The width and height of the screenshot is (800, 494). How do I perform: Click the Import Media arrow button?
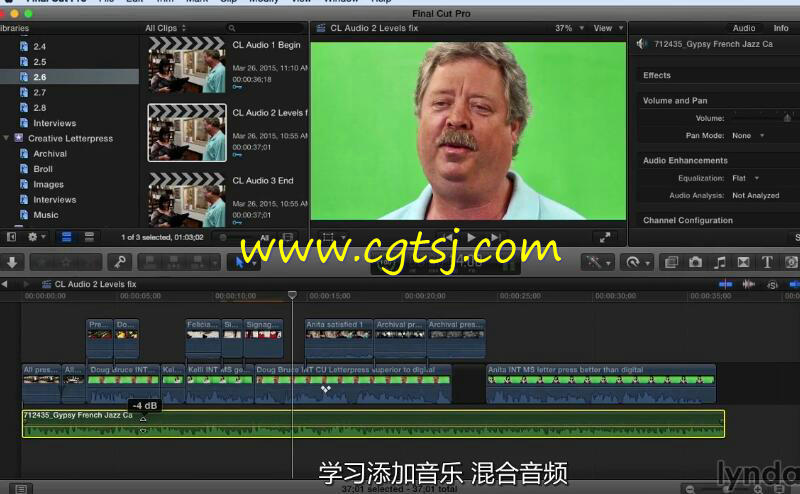click(x=12, y=262)
